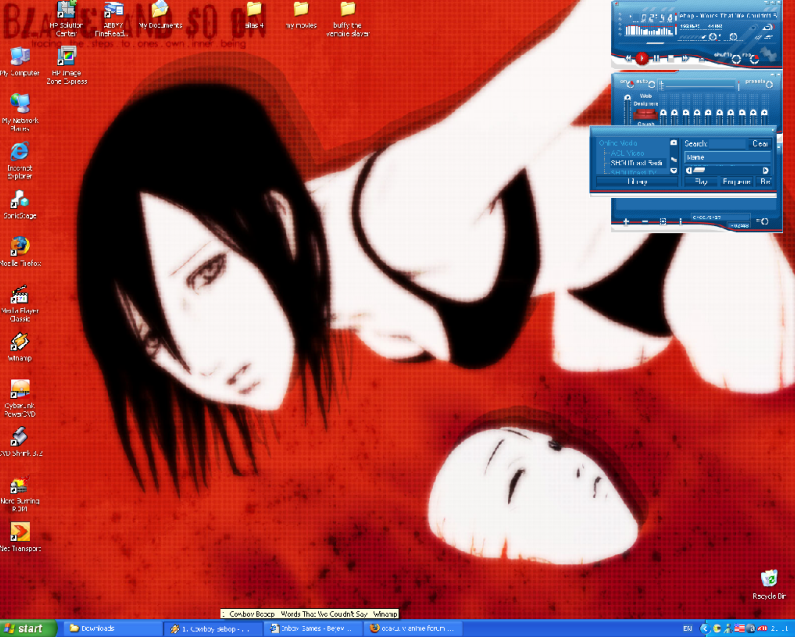Select Online Media tree node
Viewport: 795px width, 637px height.
tap(618, 143)
